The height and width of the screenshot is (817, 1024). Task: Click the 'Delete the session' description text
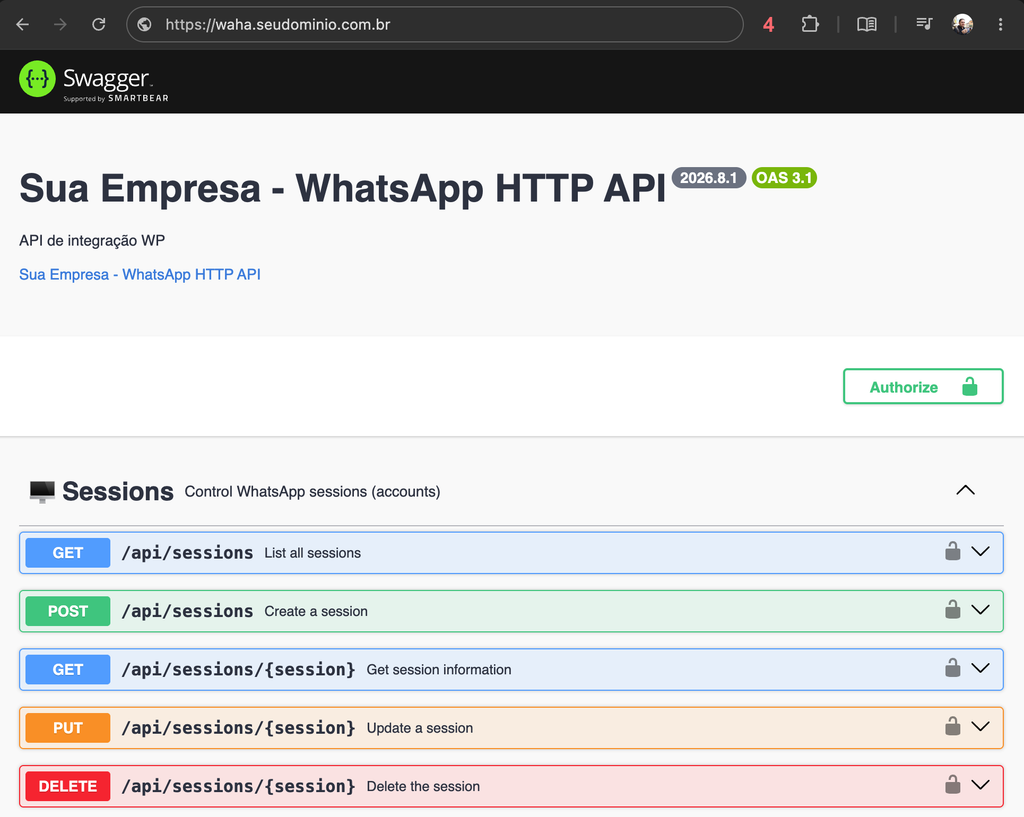423,786
